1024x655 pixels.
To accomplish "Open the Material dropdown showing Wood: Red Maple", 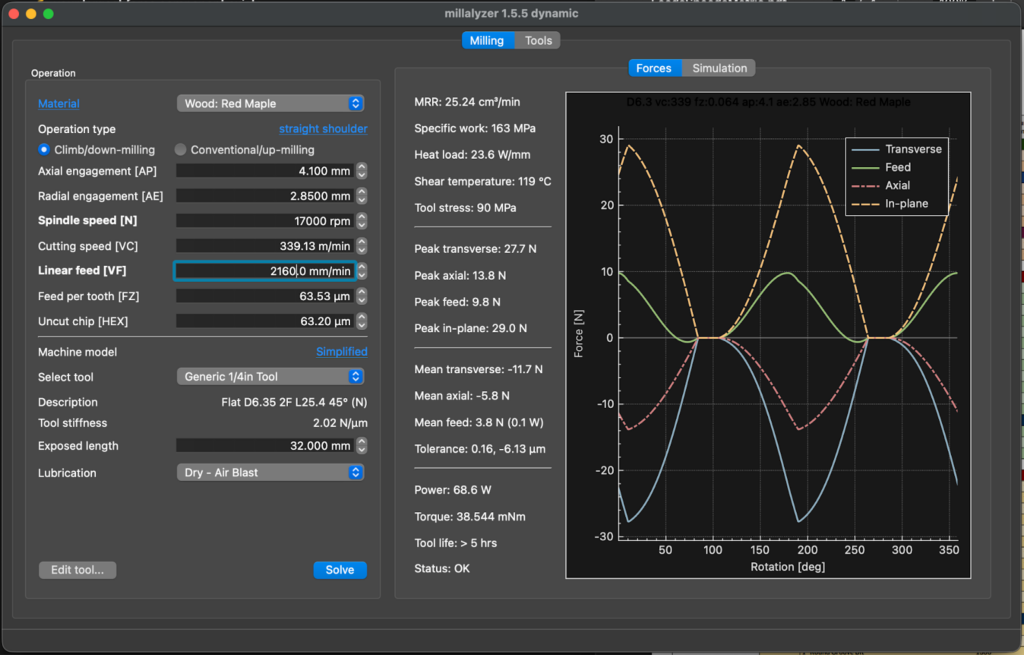I will click(x=270, y=104).
